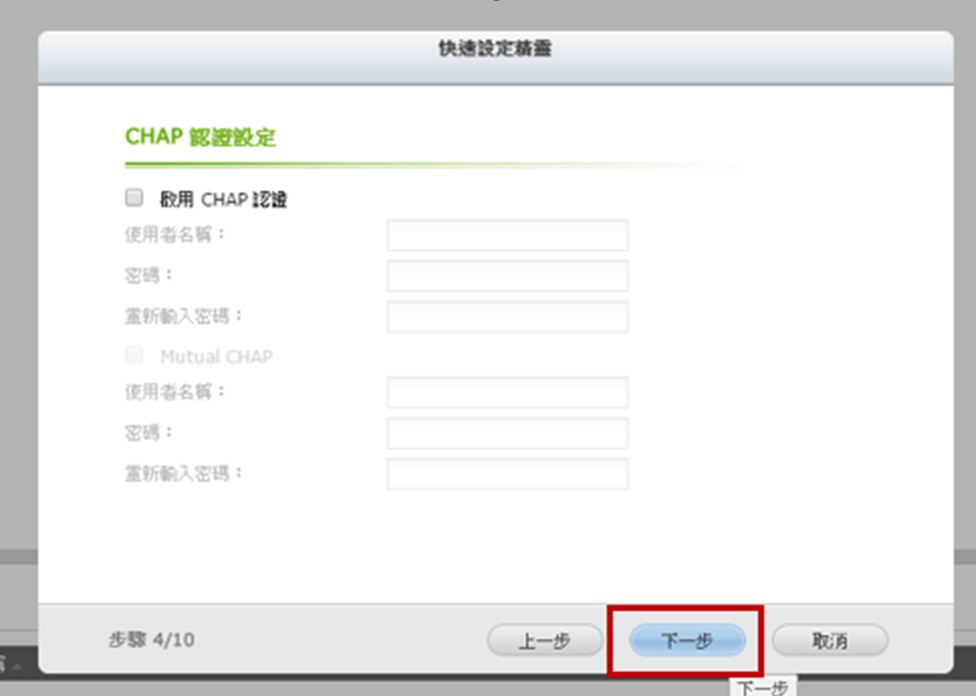Viewport: 976px width, 696px height.
Task: Click the first 使用者名稱 label
Action: [x=175, y=235]
